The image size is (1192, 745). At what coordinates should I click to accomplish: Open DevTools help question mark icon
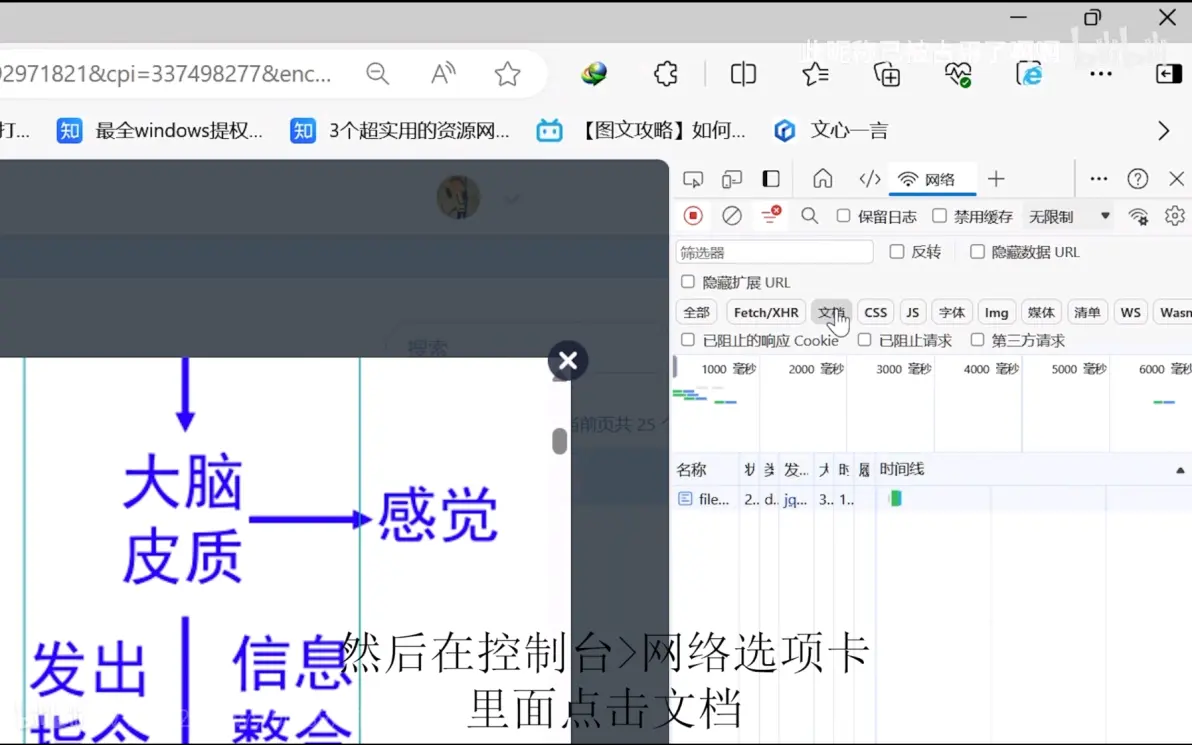click(x=1137, y=179)
